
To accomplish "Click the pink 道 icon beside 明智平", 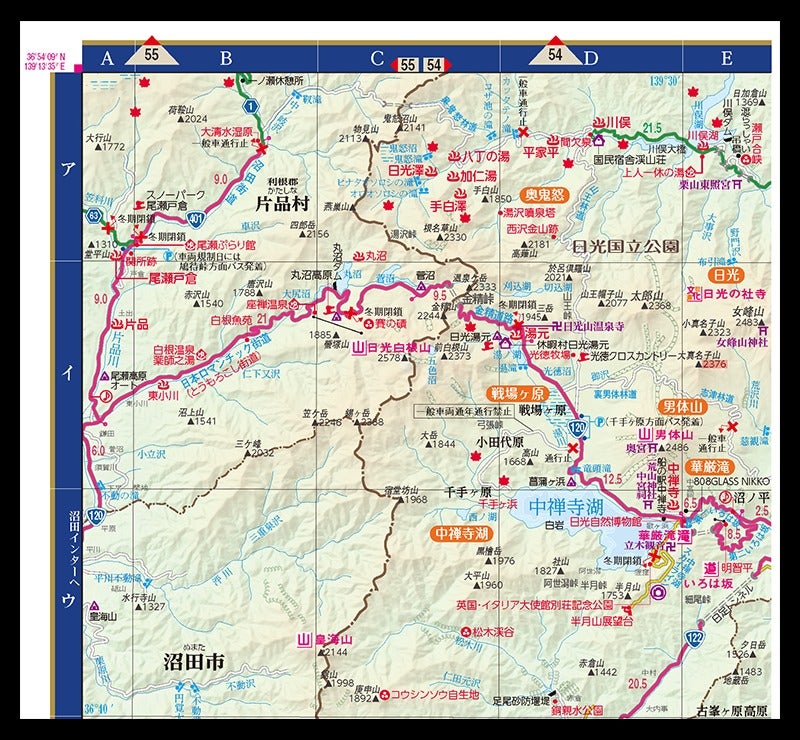I will tap(711, 568).
